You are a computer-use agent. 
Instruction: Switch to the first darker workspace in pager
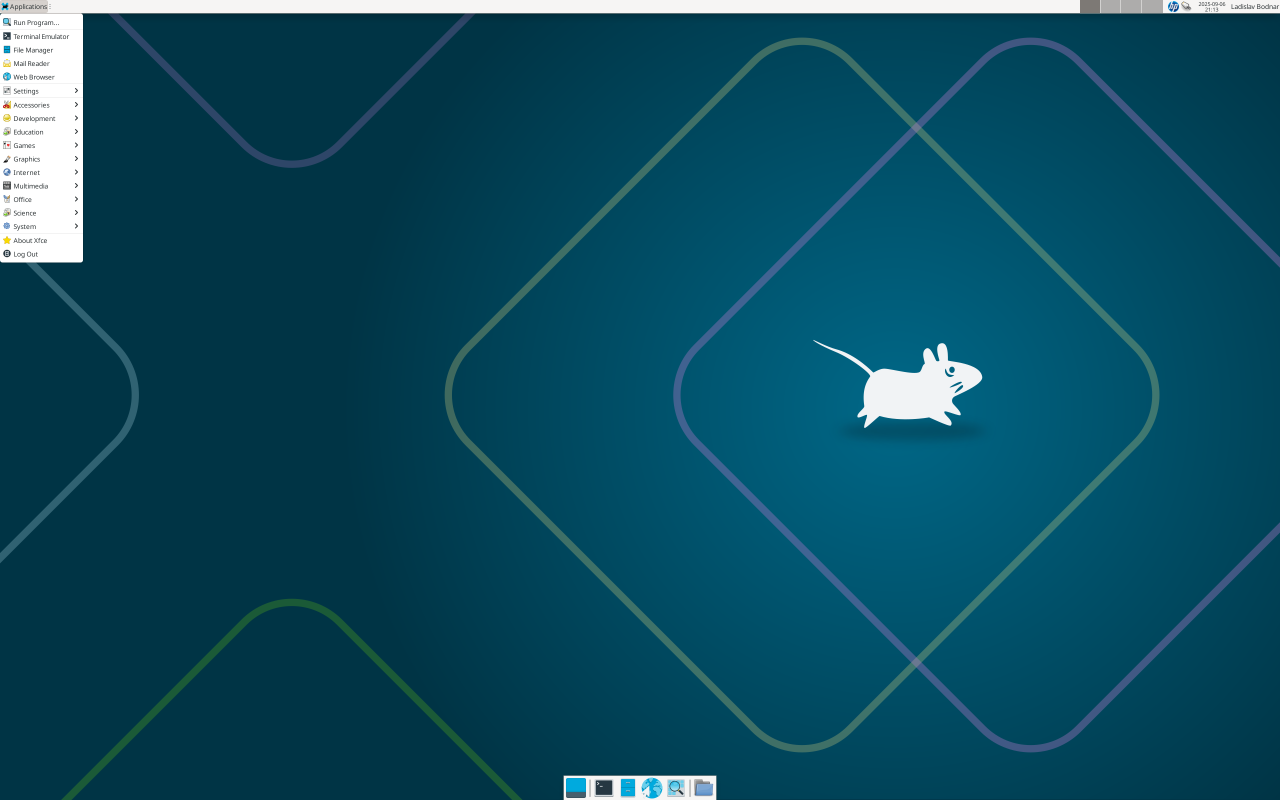point(1090,6)
